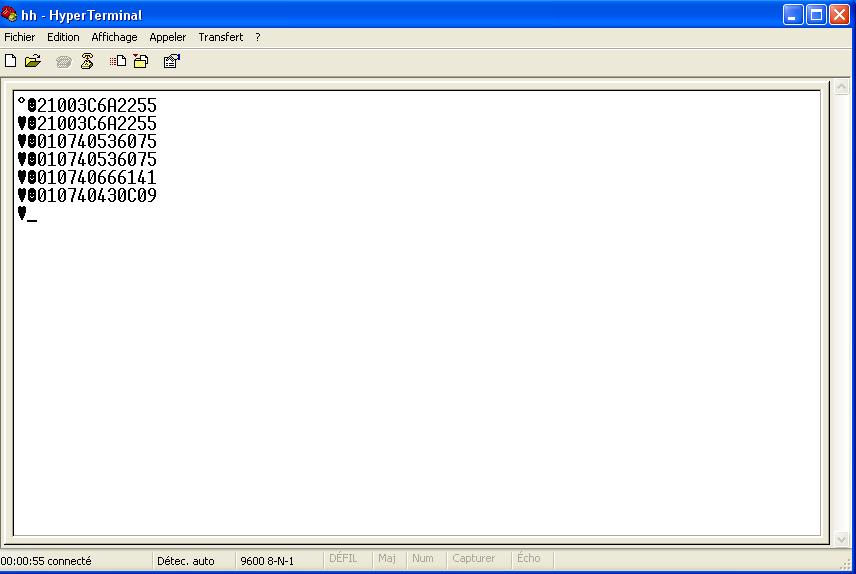Click the Open folder toolbar icon
This screenshot has height=574, width=856.
(x=33, y=61)
